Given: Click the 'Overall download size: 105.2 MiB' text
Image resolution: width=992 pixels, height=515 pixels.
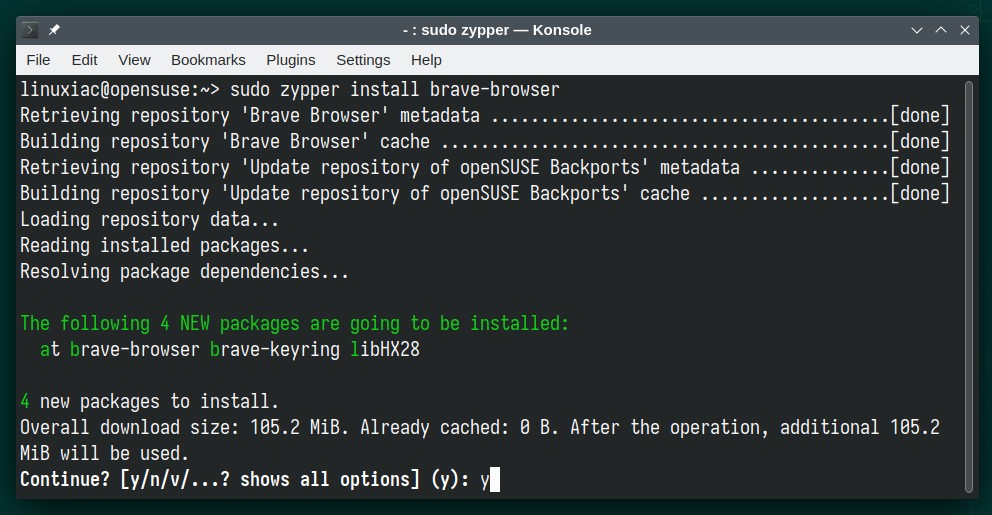Looking at the screenshot, I should point(184,427).
